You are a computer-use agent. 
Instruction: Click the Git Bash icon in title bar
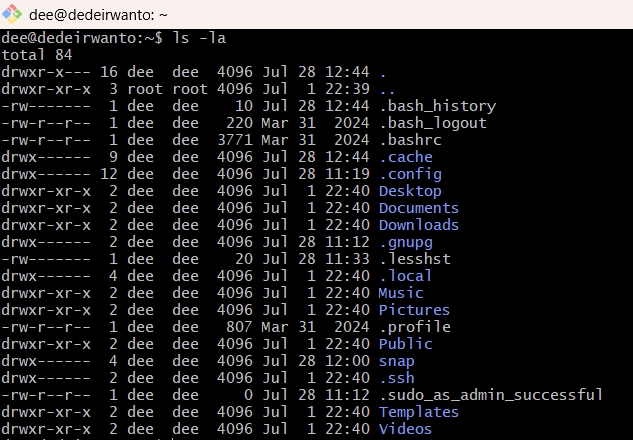coord(12,14)
